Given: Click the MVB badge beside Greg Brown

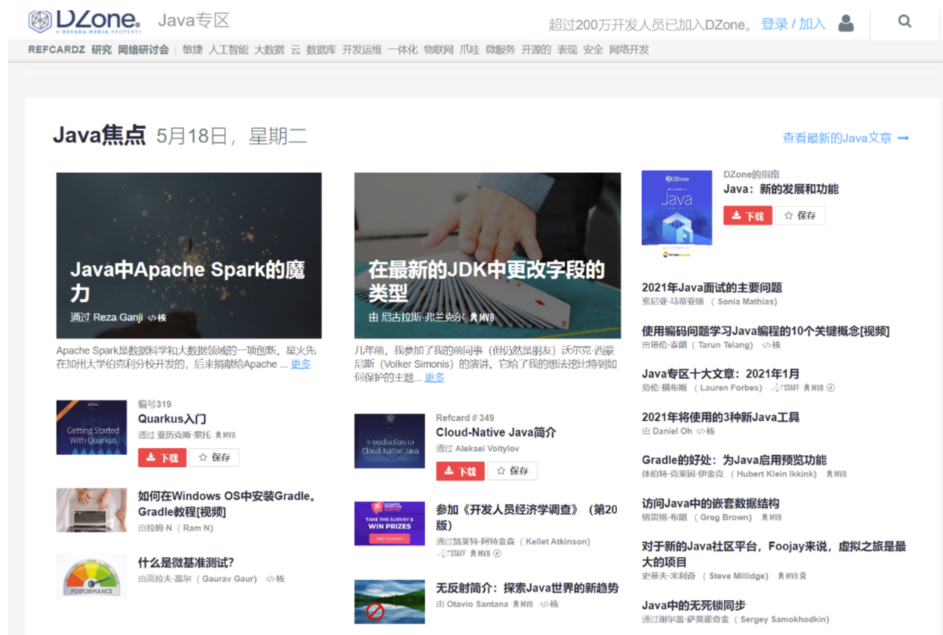Looking at the screenshot, I should tap(772, 518).
